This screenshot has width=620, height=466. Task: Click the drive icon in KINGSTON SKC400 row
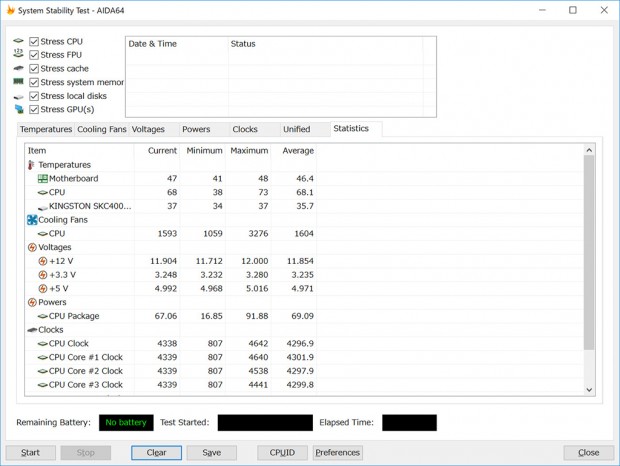(x=42, y=207)
